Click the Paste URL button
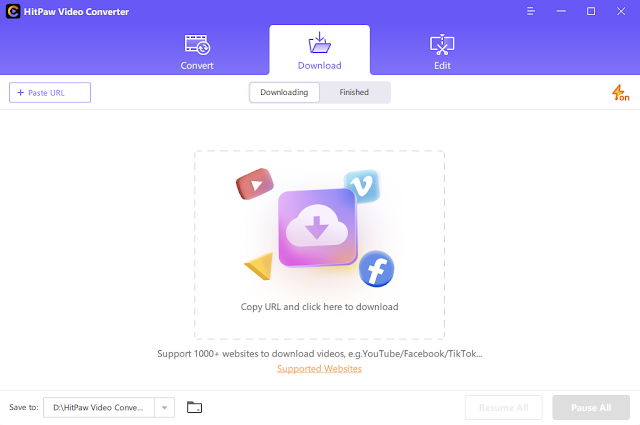Viewport: 640px width, 425px height. [x=50, y=93]
